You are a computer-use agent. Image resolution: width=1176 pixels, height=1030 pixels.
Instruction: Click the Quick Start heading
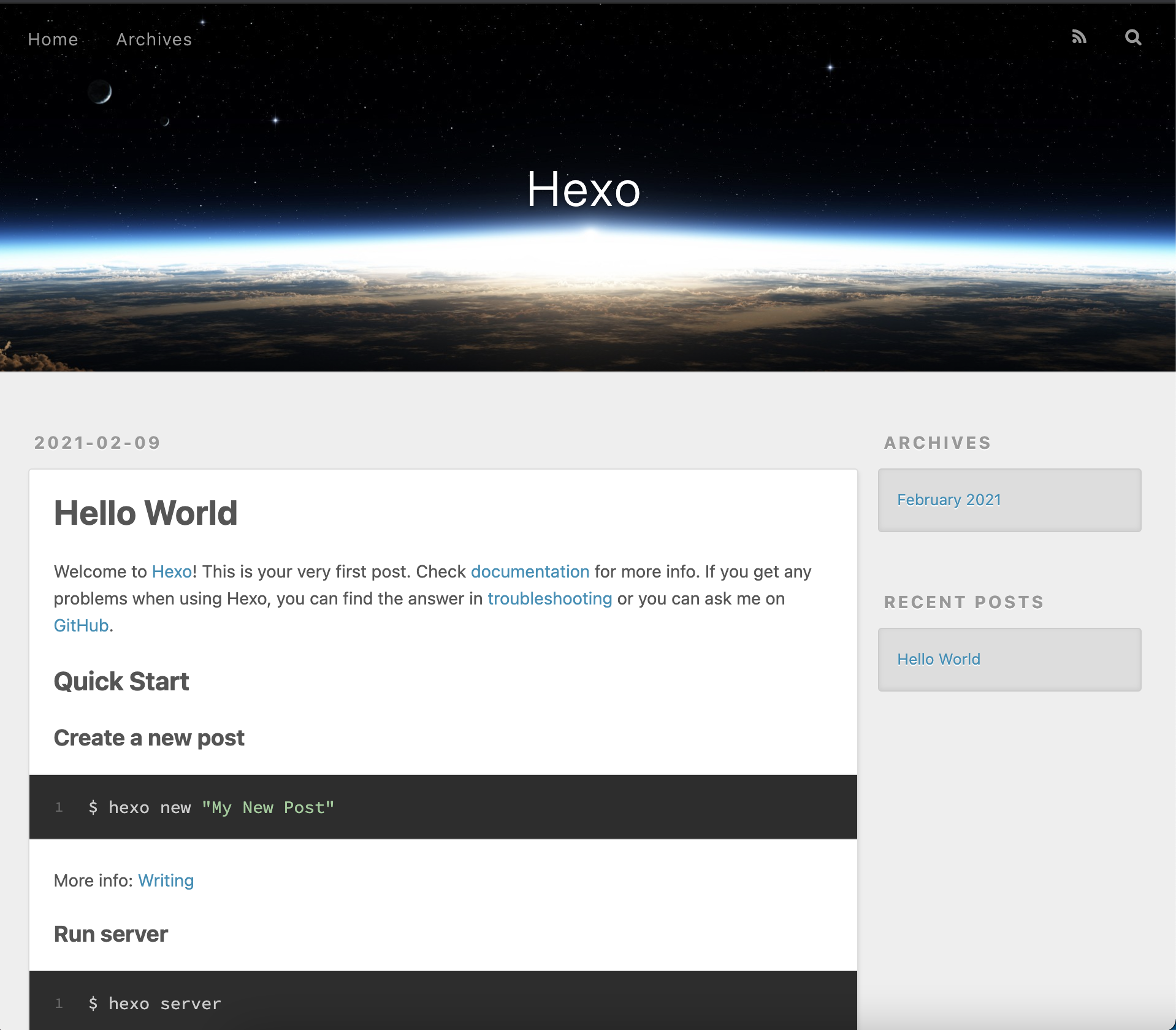tap(121, 682)
